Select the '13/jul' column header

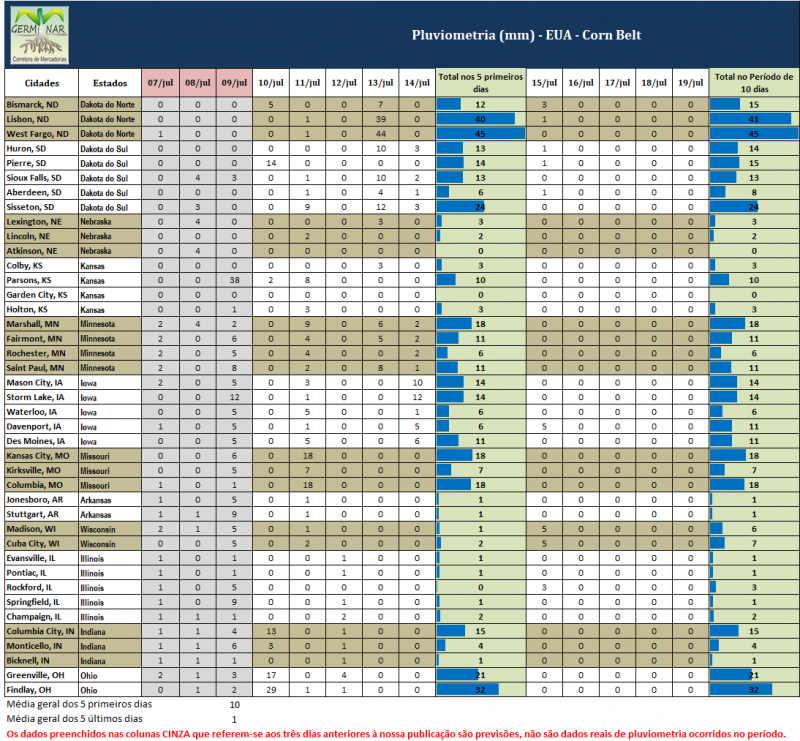point(380,83)
